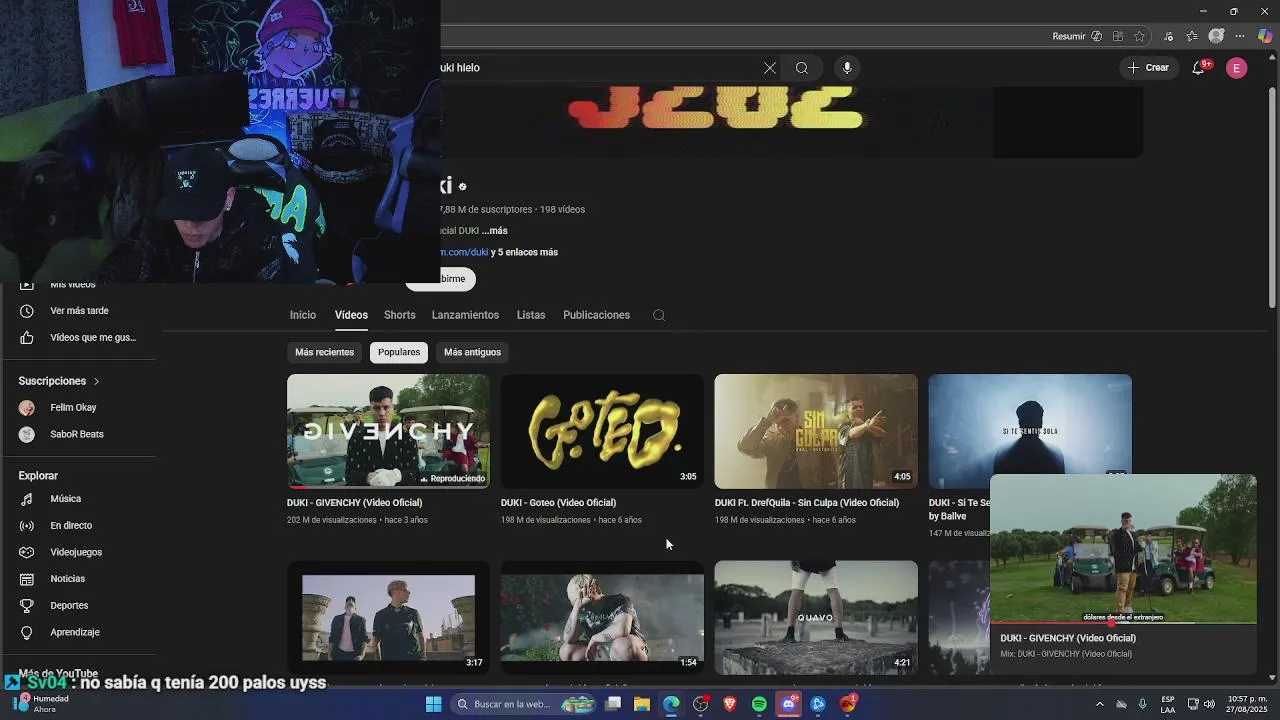Go to the Shorts channel tab
The height and width of the screenshot is (720, 1280).
(x=400, y=315)
